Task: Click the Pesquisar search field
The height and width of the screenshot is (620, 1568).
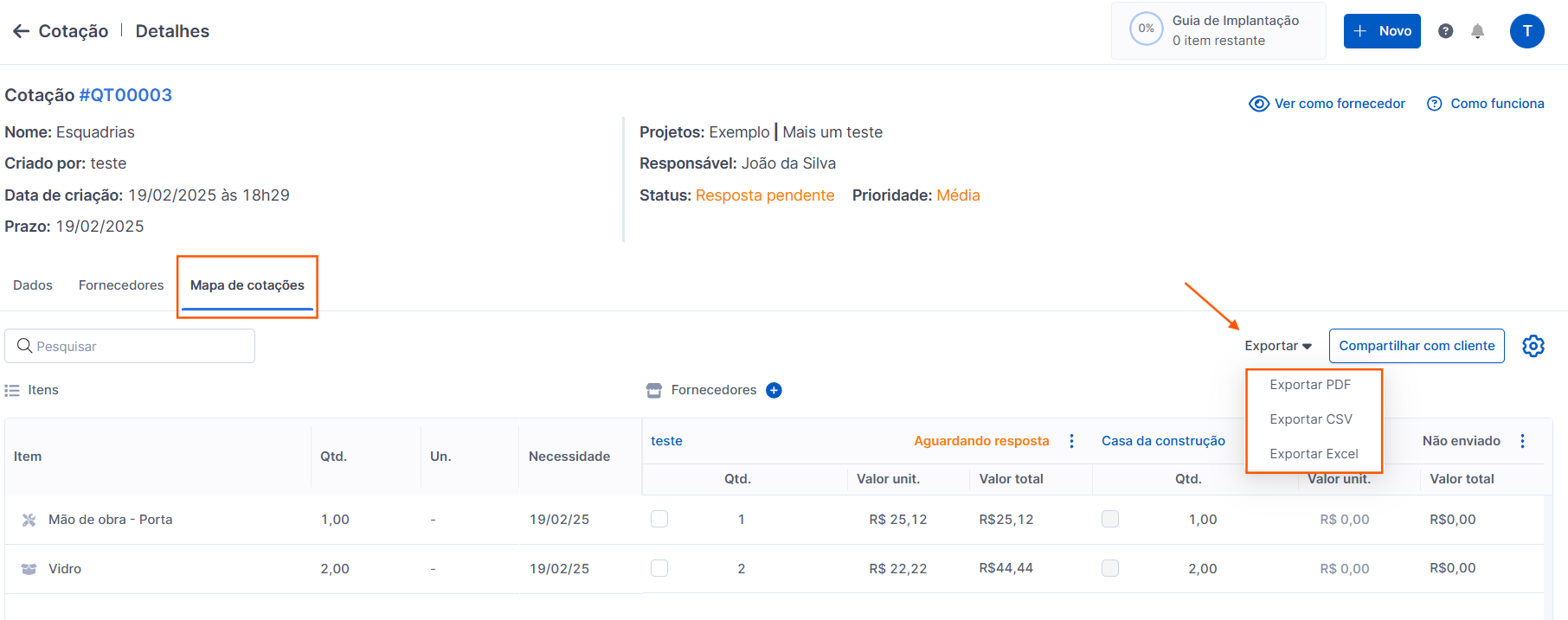Action: tap(130, 346)
